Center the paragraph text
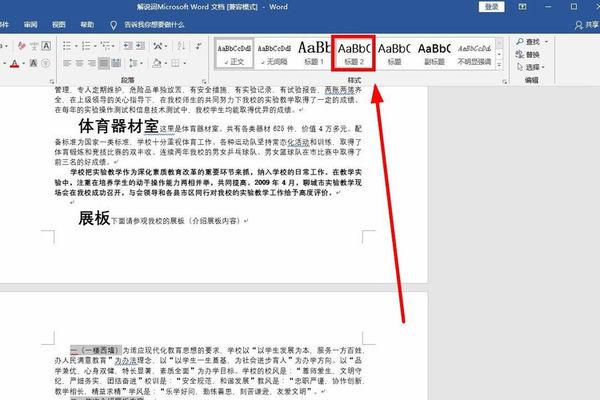600x400 pixels. tap(79, 63)
